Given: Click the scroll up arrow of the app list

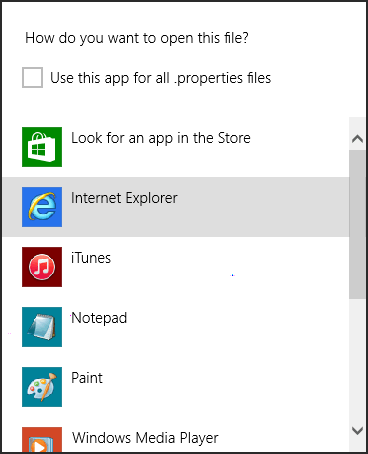Looking at the screenshot, I should pyautogui.click(x=357, y=138).
